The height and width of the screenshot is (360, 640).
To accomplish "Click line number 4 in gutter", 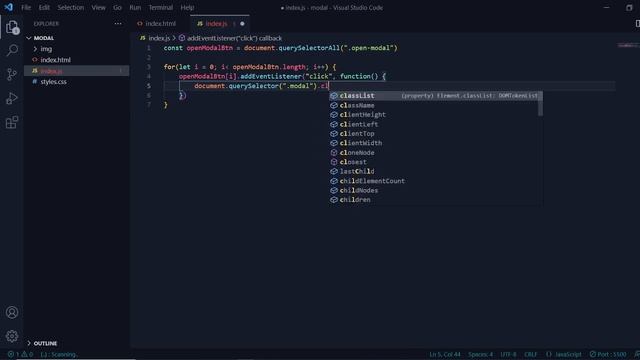I will 149,76.
